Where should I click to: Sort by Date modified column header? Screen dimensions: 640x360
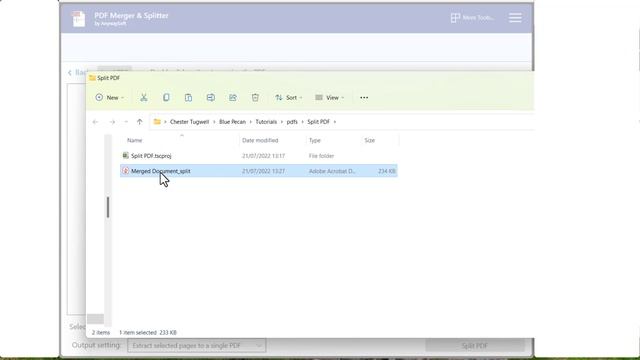tap(260, 140)
